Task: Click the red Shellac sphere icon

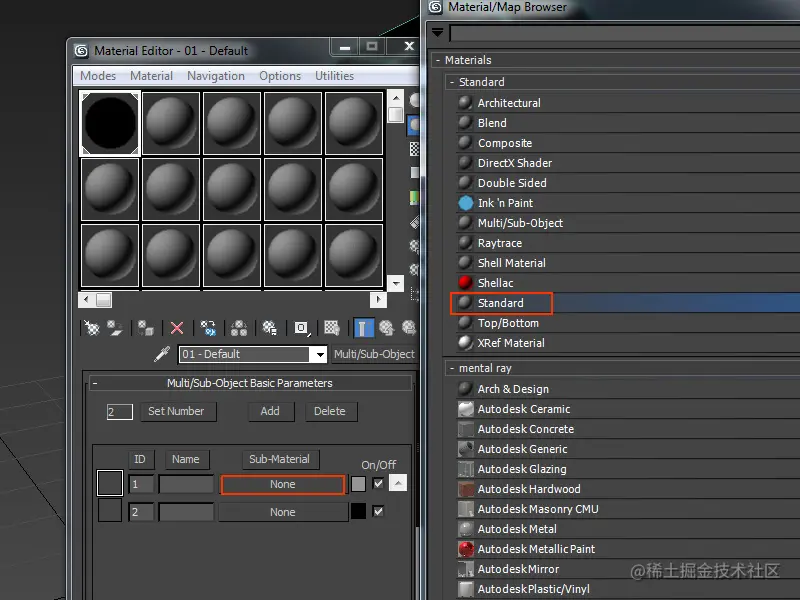Action: pos(465,283)
